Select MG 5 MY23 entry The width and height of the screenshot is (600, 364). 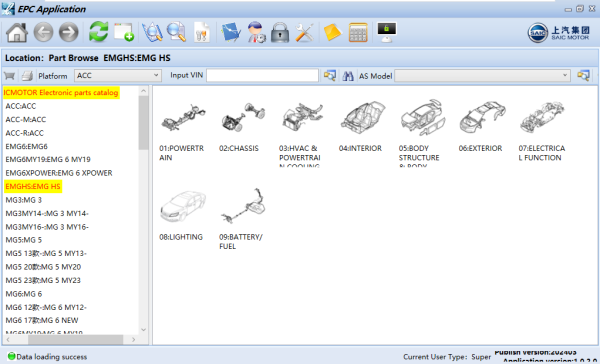pyautogui.click(x=43, y=280)
